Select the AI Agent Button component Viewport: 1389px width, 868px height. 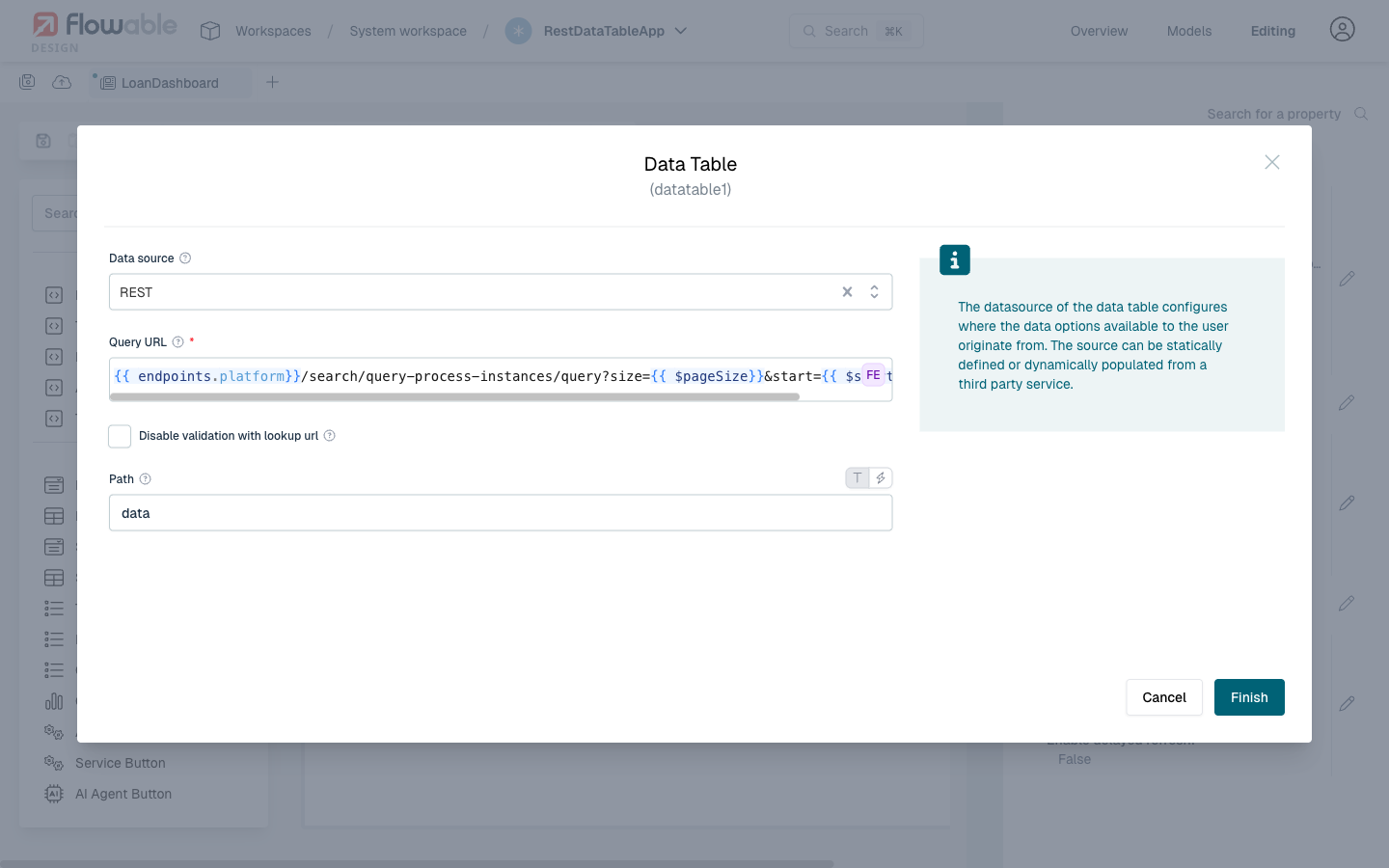[x=123, y=794]
